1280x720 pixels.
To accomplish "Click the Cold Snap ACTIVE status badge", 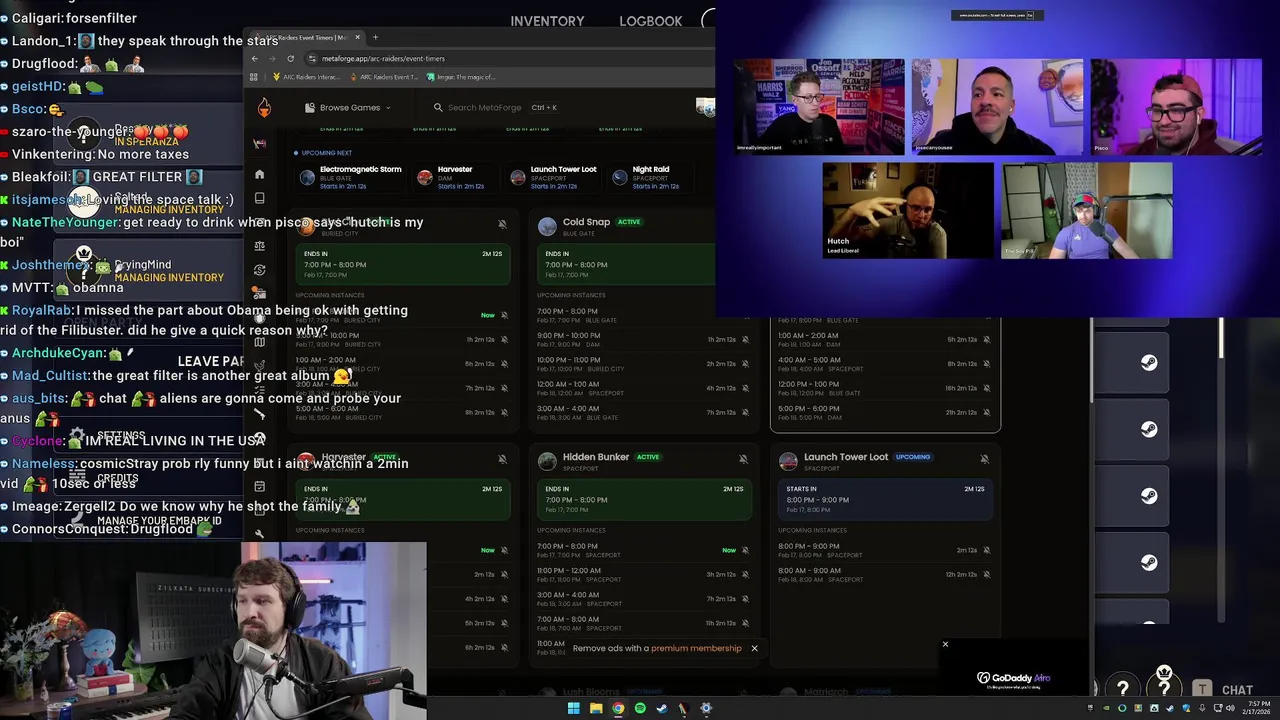I will coord(629,222).
